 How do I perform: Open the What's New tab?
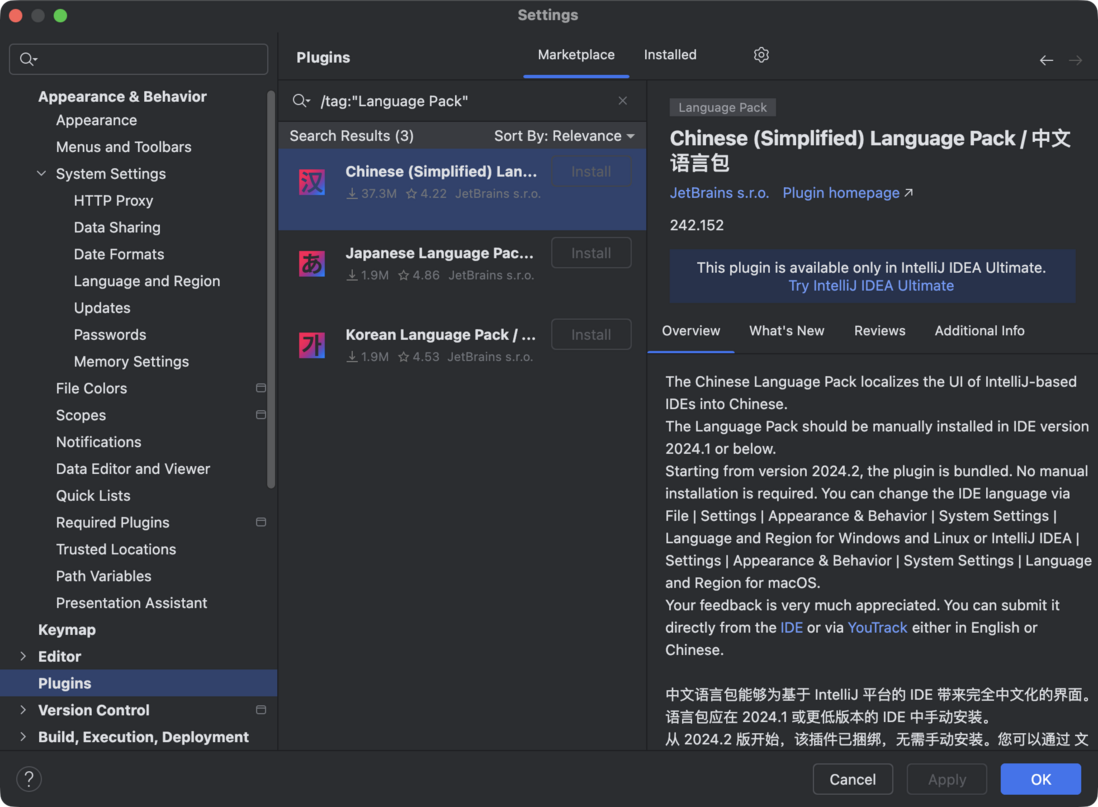tap(787, 331)
